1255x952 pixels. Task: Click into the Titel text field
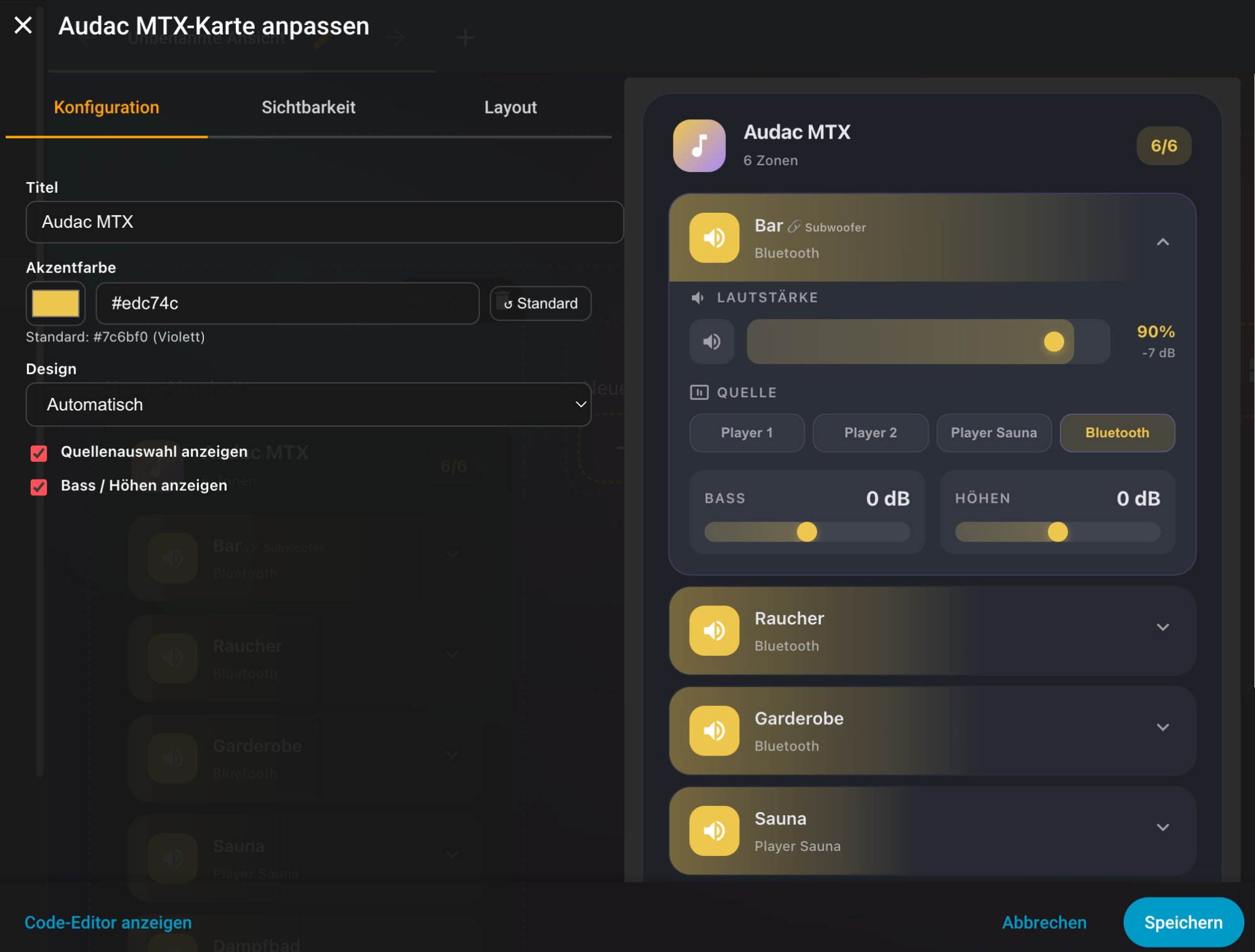pos(324,222)
